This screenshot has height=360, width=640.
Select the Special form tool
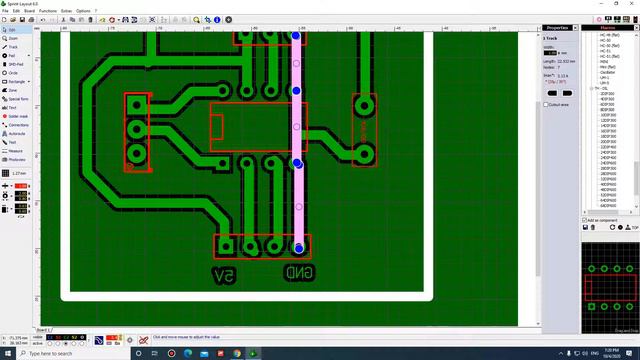point(16,99)
